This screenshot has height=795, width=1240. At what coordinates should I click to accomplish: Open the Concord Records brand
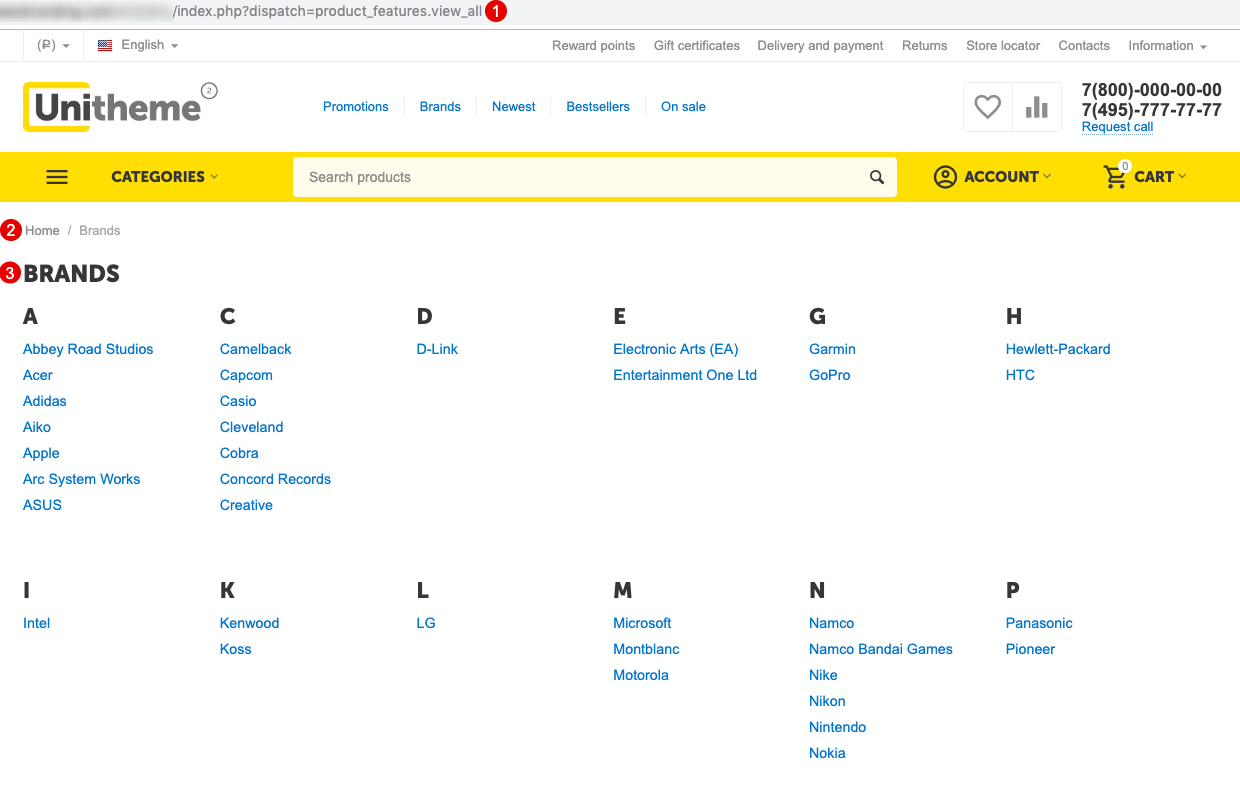tap(275, 479)
